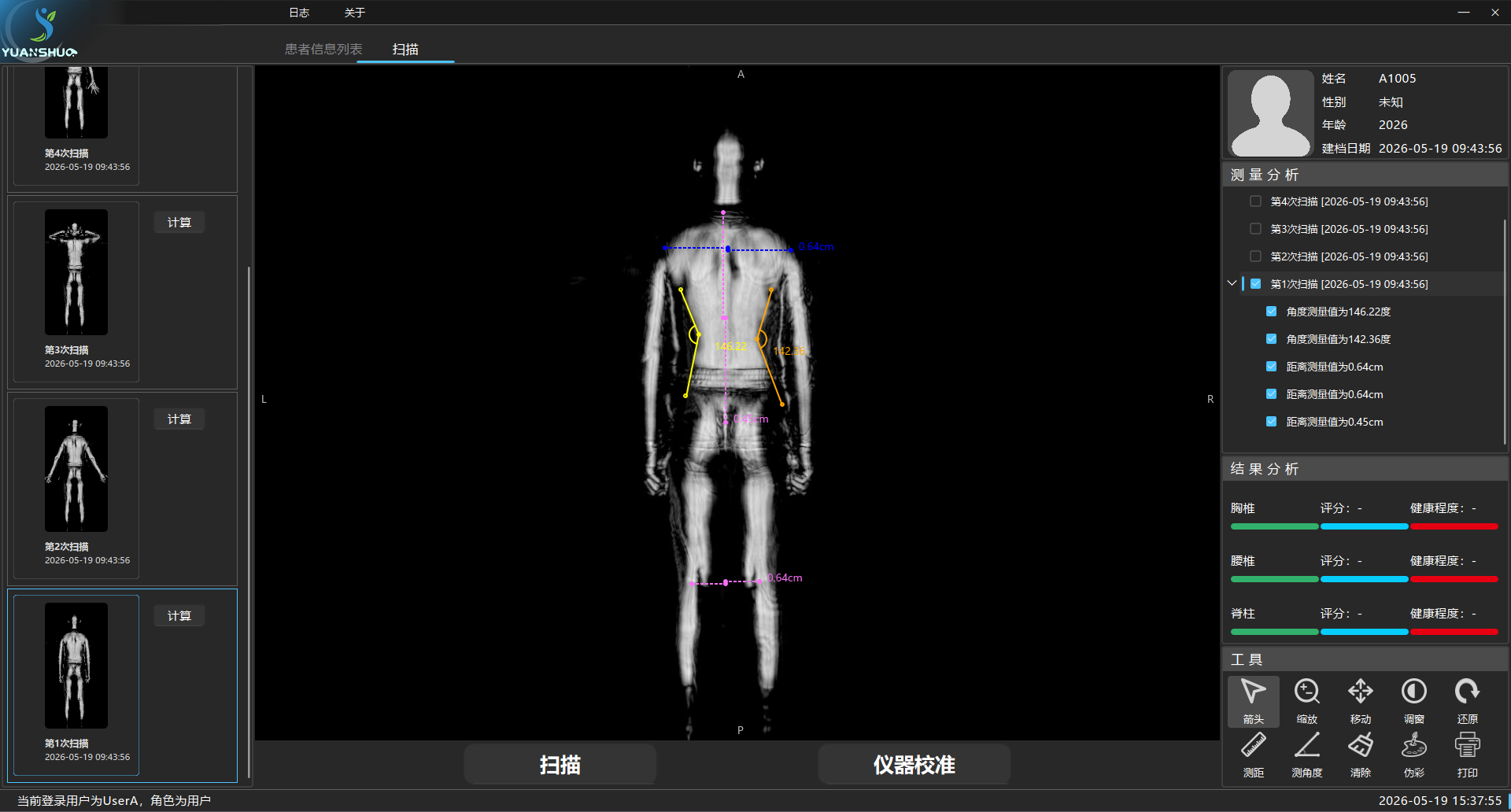Click 计算 for the 第1次扫描
1511x812 pixels.
179,616
